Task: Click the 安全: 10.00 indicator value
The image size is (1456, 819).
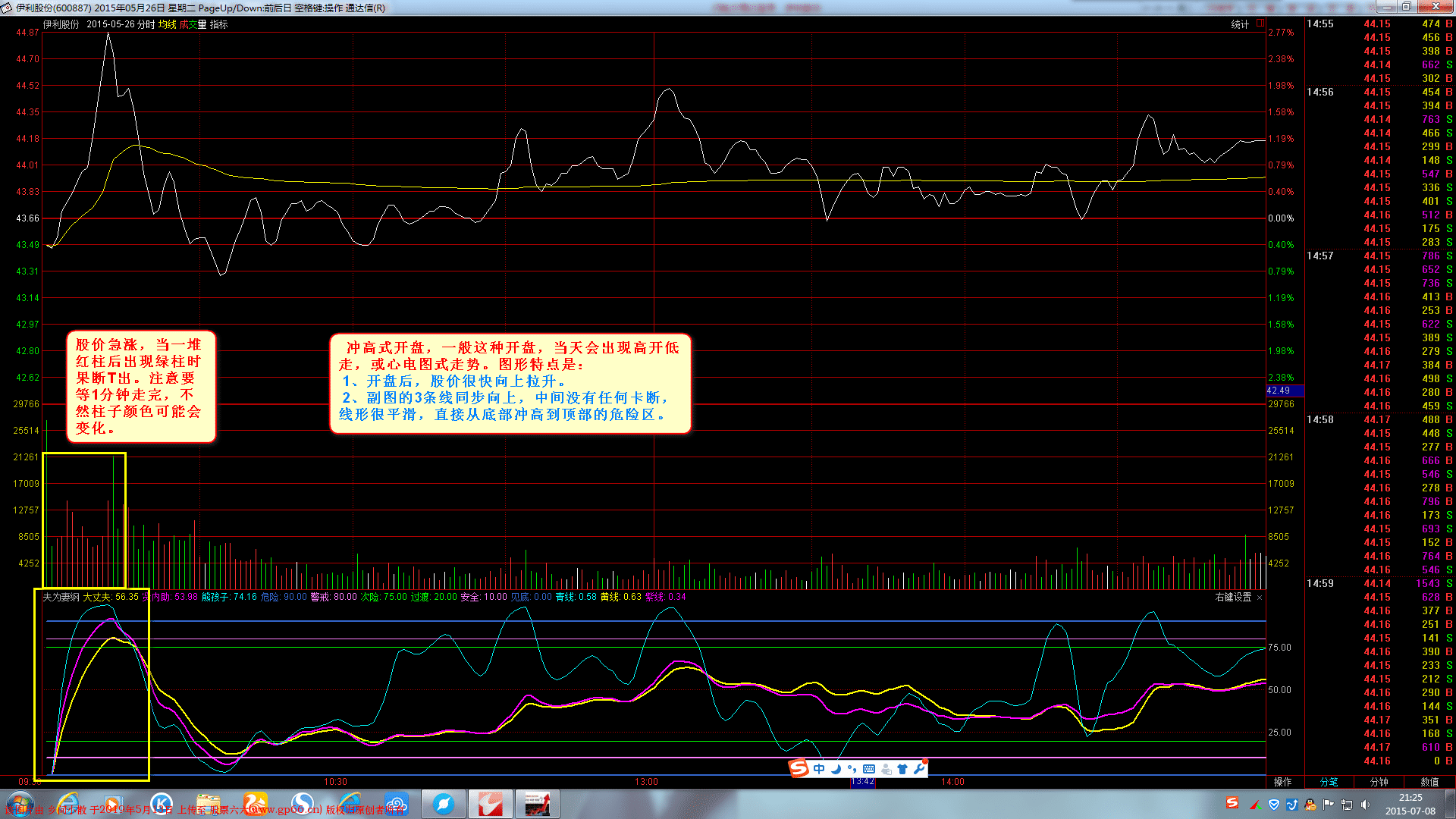Action: pos(484,598)
